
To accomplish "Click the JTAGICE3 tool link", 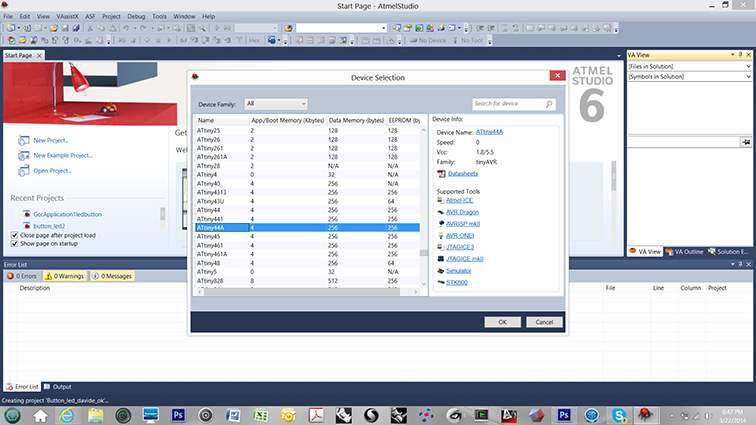I will click(x=460, y=247).
